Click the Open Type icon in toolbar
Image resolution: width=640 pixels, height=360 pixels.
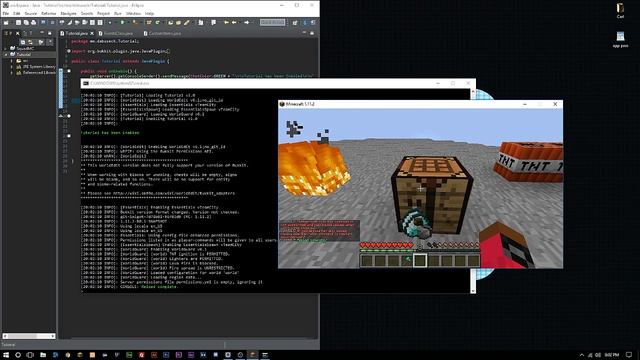point(171,23)
